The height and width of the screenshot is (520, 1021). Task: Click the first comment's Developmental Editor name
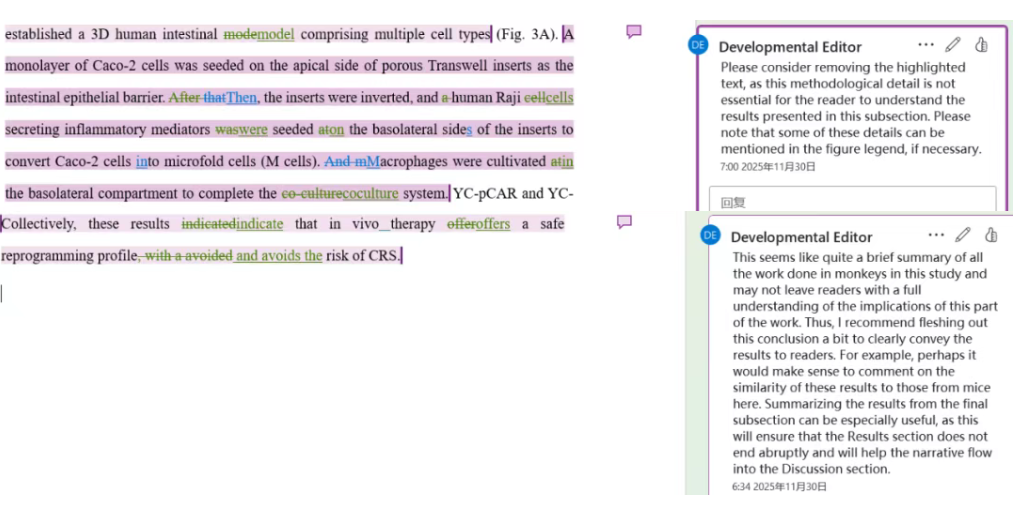[x=789, y=47]
